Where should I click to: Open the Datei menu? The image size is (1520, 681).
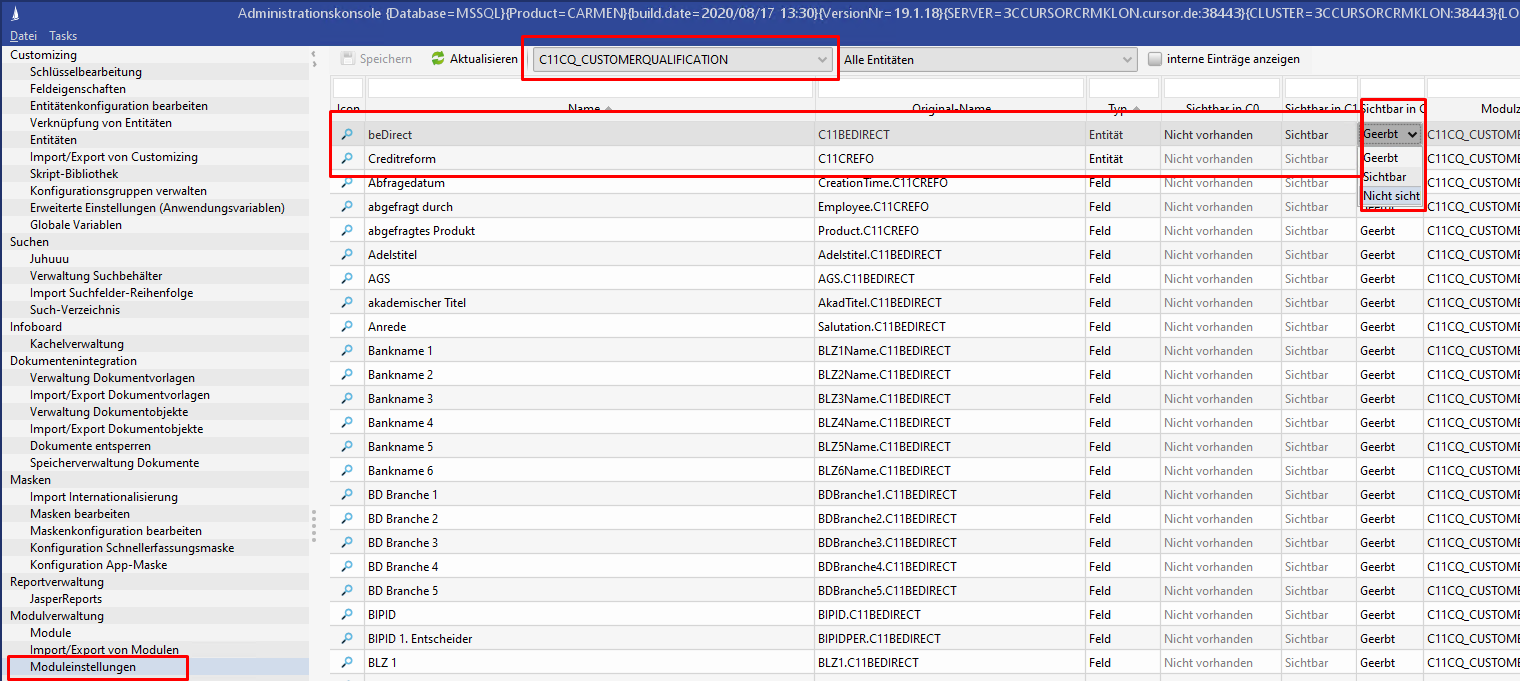pyautogui.click(x=23, y=36)
